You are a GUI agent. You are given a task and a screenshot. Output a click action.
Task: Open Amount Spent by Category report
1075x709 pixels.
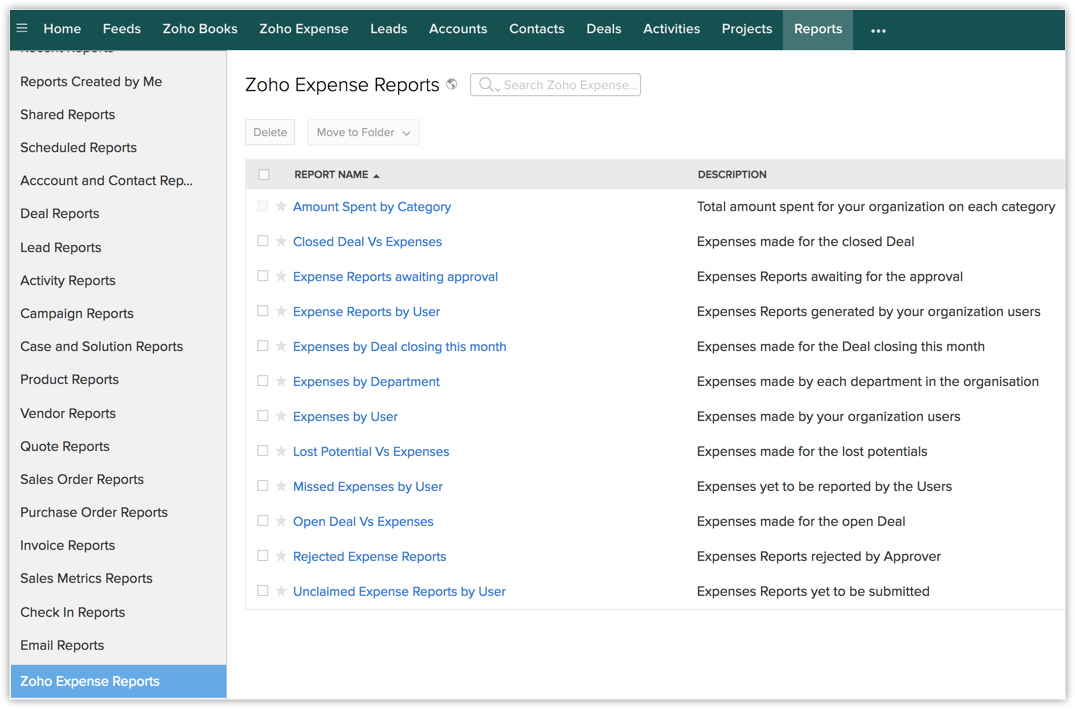pyautogui.click(x=372, y=206)
